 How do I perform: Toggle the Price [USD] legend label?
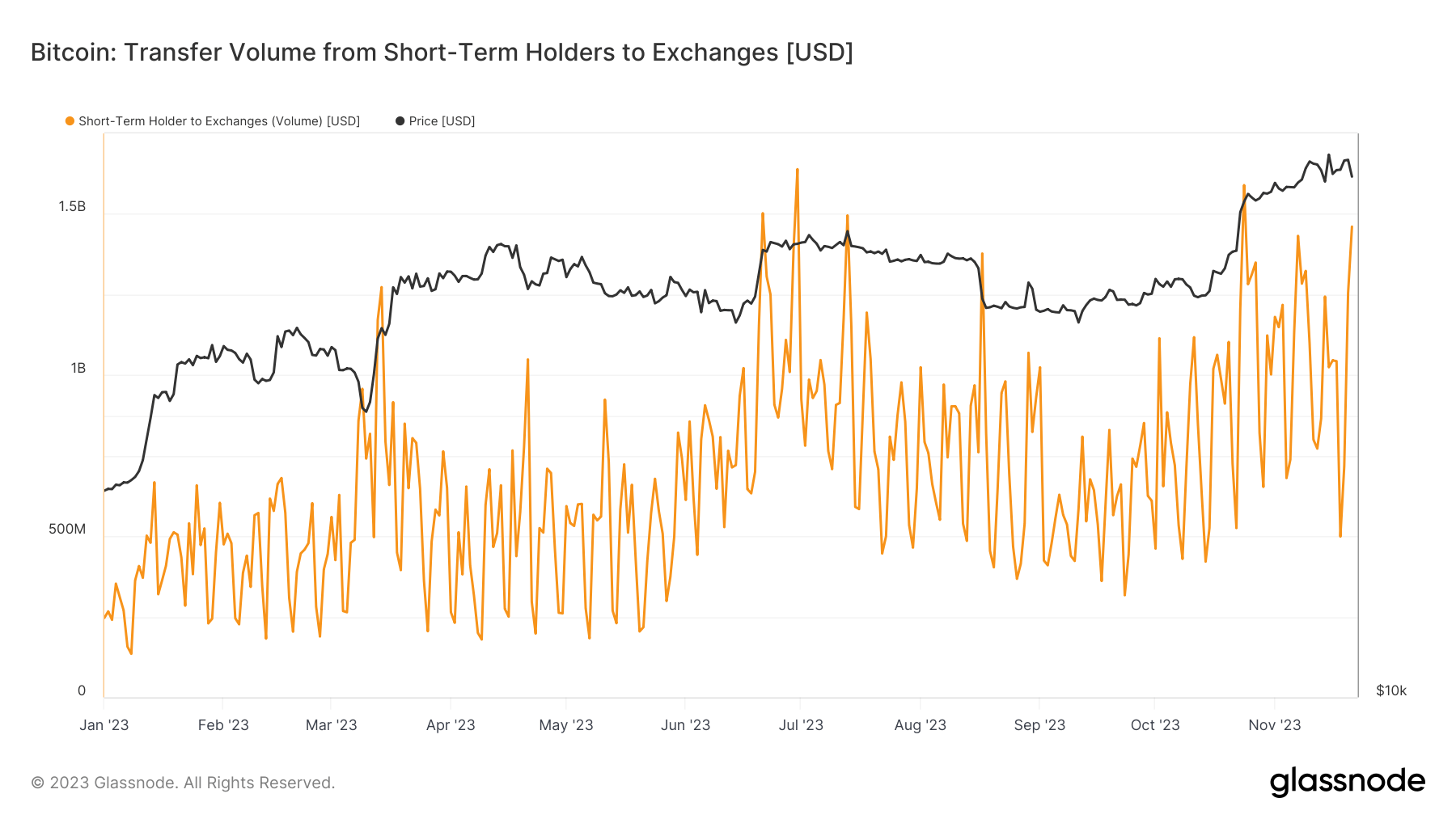click(442, 121)
